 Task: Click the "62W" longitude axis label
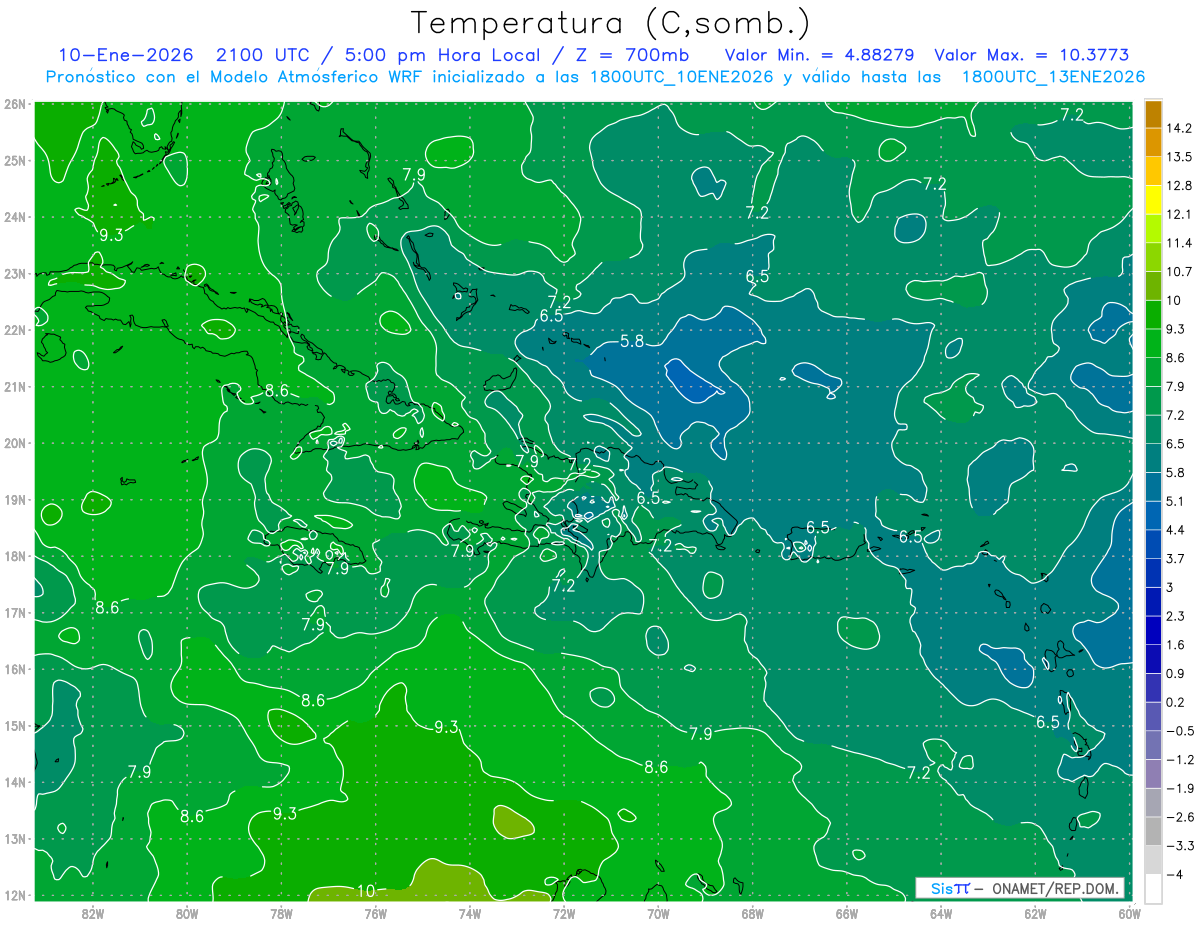1034,912
